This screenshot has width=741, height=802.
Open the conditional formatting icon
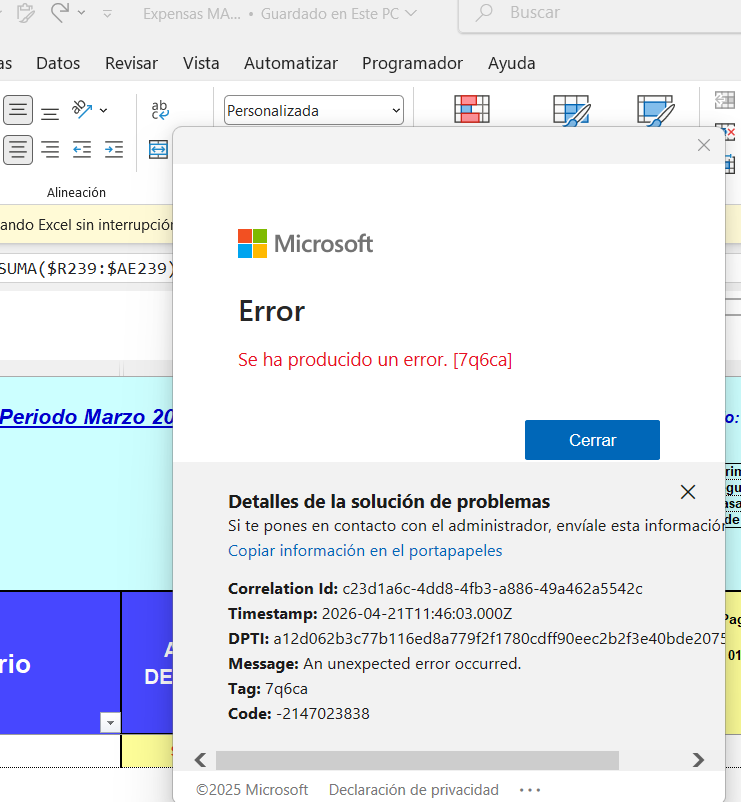pyautogui.click(x=471, y=109)
